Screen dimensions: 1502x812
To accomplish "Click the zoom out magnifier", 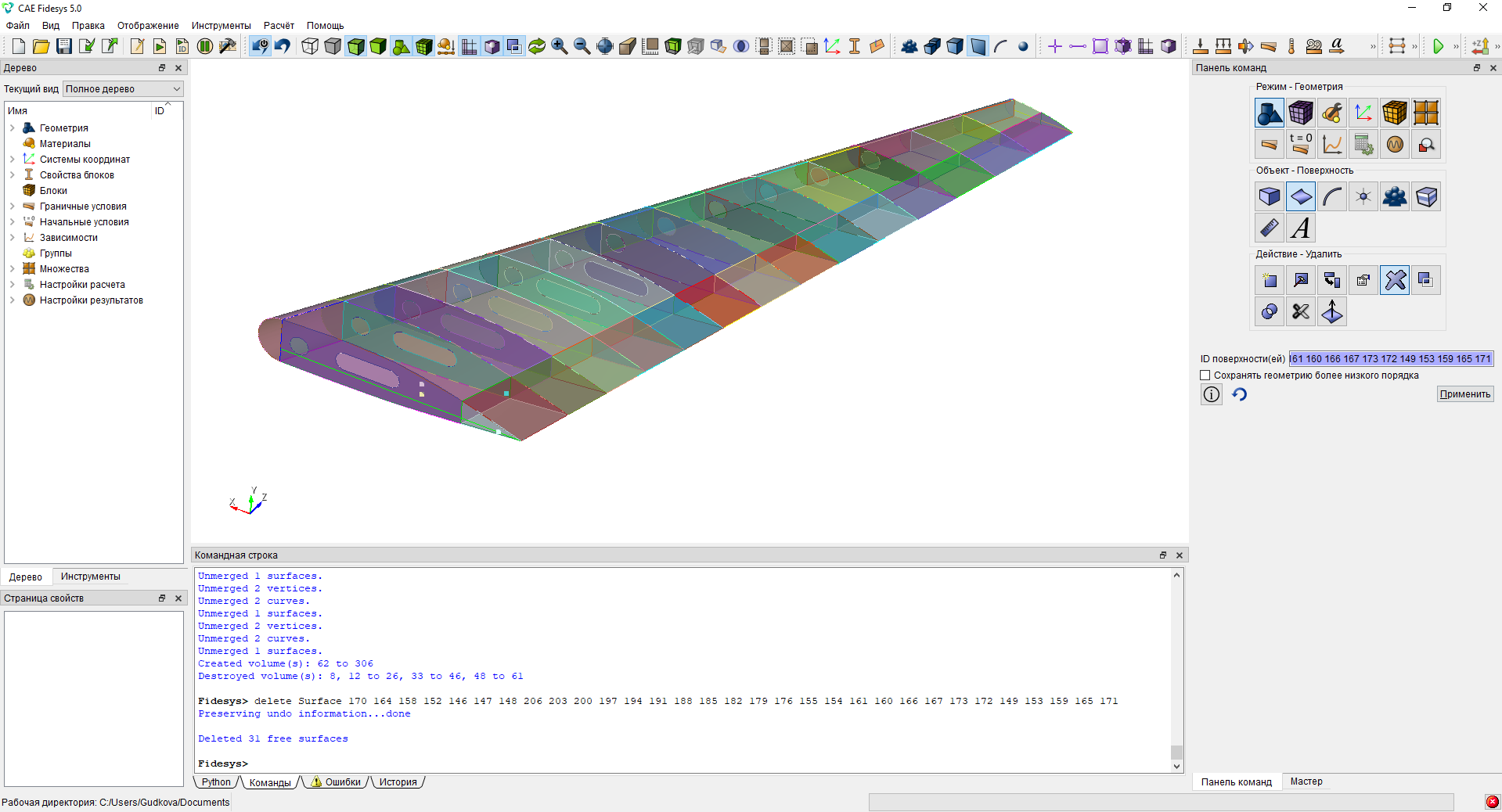I will pyautogui.click(x=582, y=46).
